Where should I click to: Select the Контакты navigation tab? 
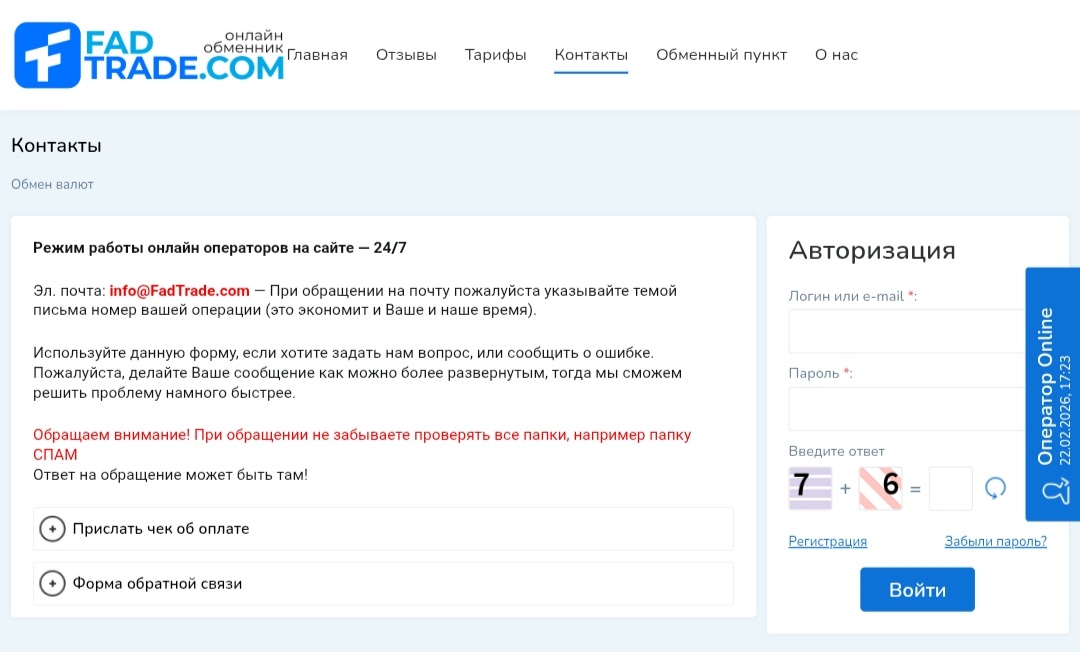[591, 55]
